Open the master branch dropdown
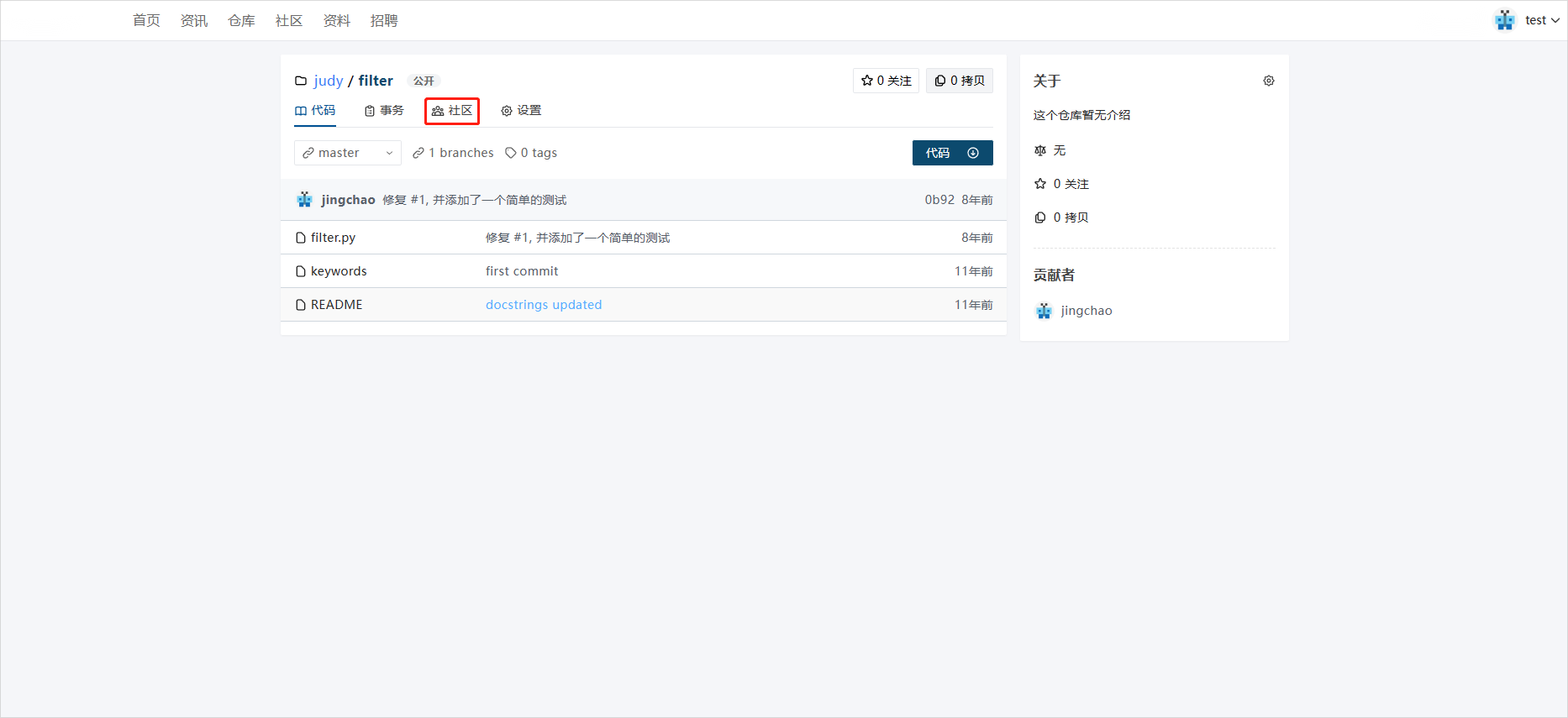 pos(347,153)
